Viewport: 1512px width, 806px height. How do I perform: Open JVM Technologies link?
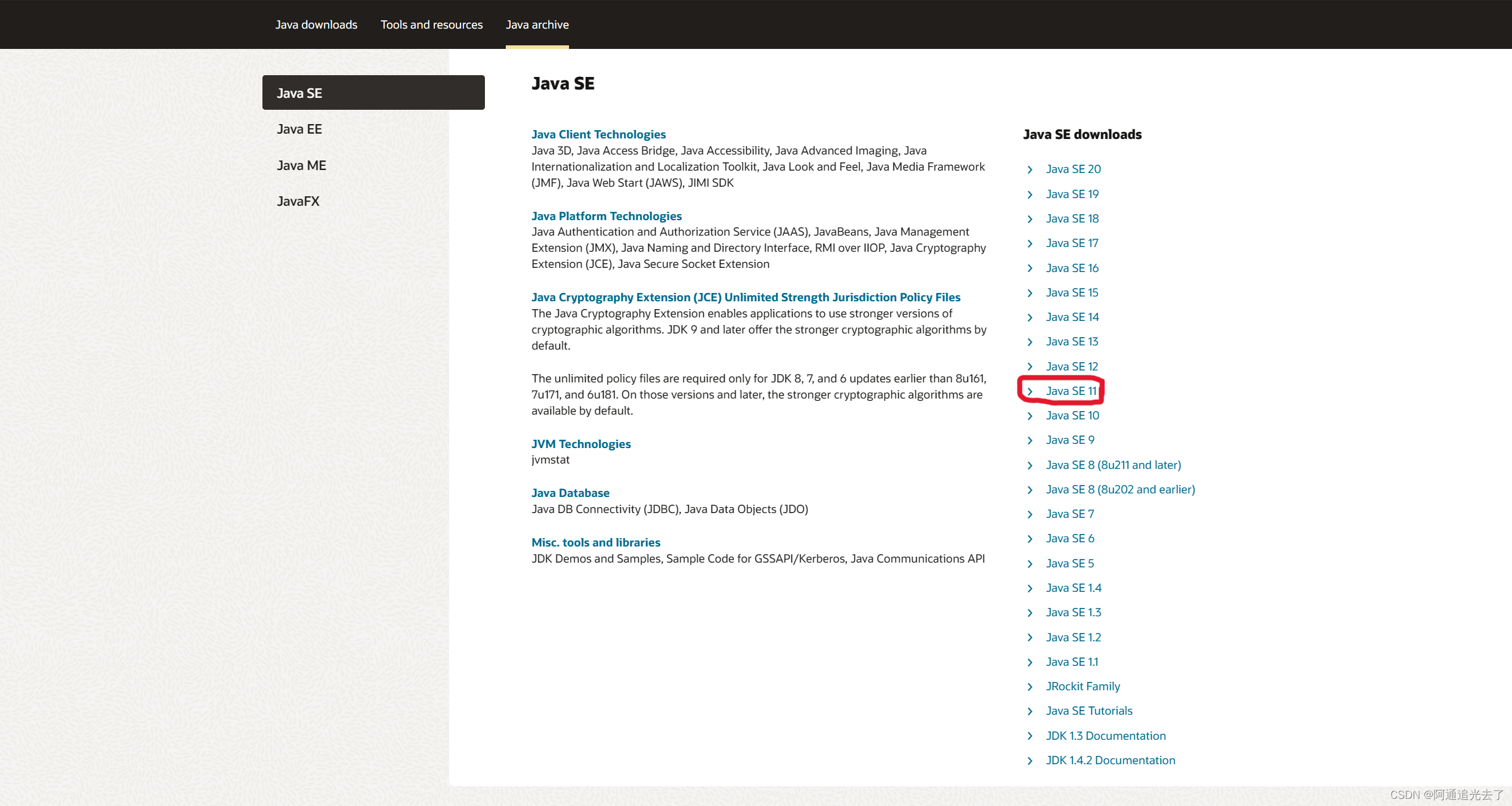[x=581, y=444]
